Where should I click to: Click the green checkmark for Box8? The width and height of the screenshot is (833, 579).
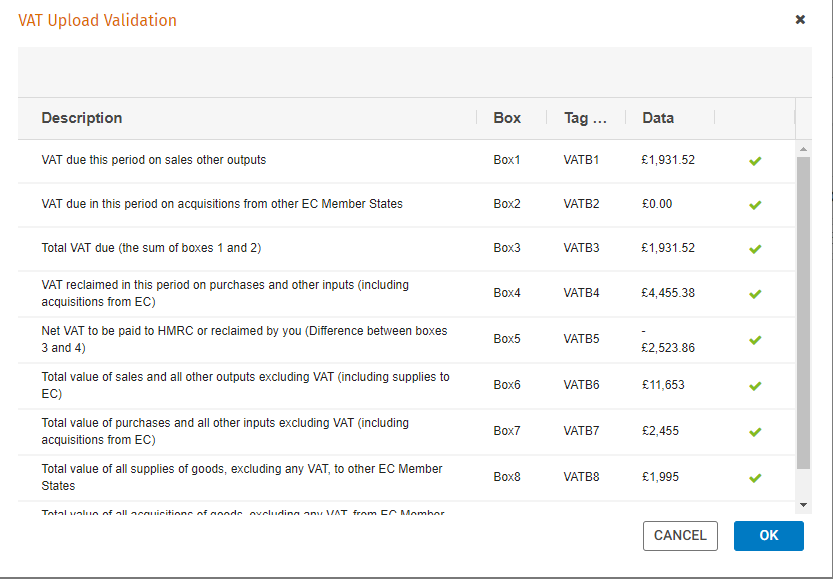[755, 477]
